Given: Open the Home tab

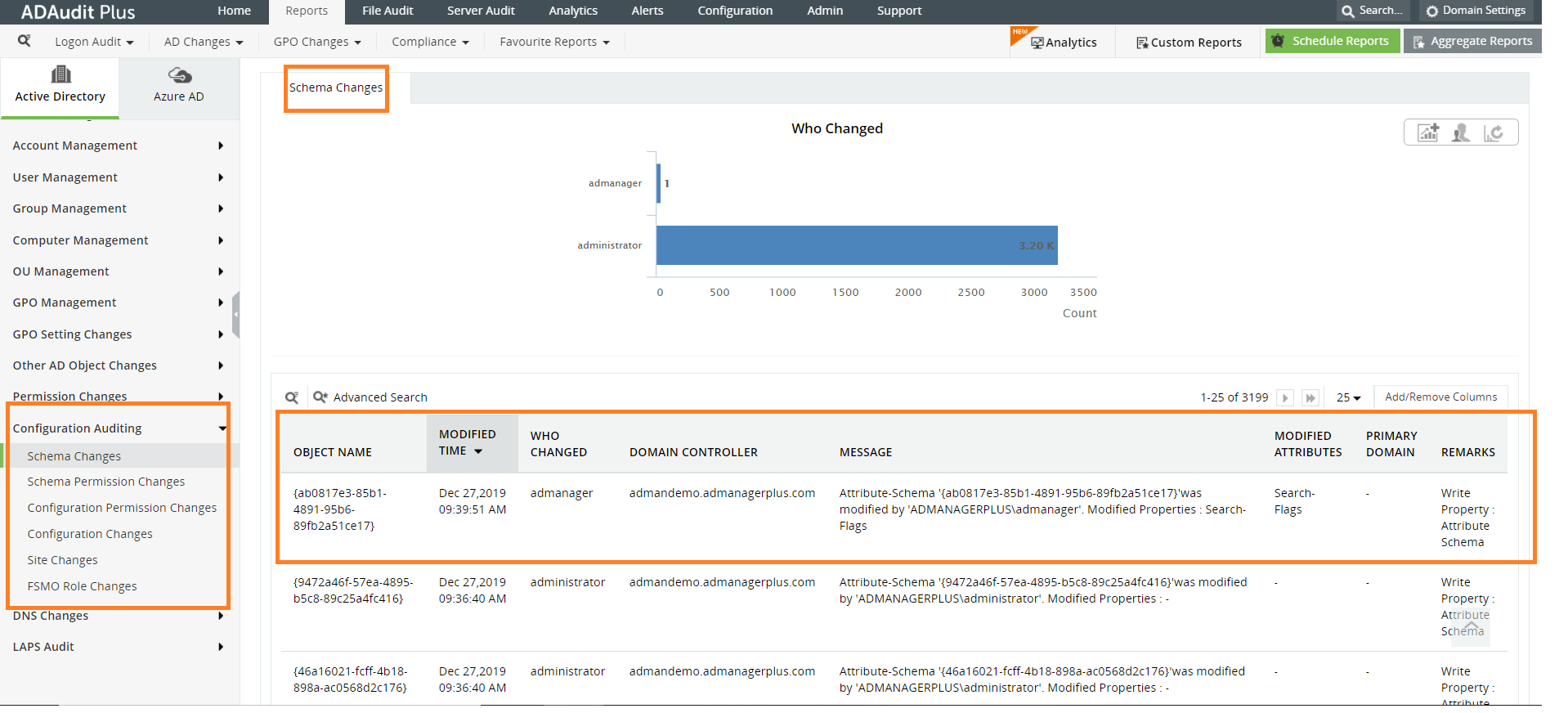Looking at the screenshot, I should point(235,11).
